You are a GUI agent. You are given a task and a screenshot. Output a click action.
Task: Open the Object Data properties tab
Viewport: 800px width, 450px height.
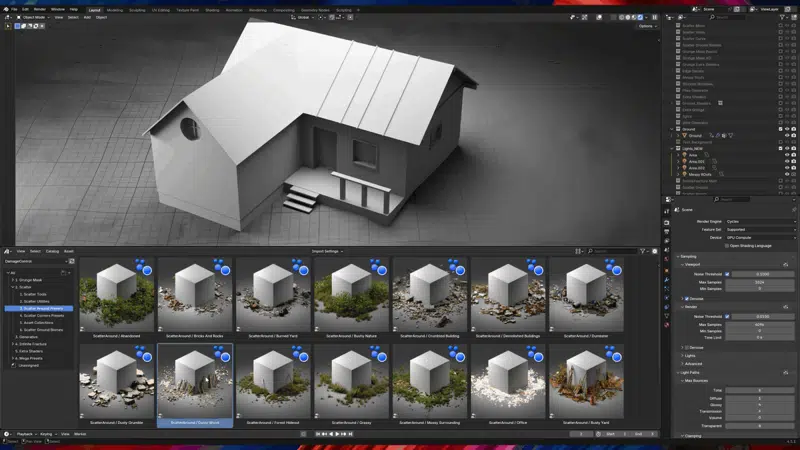click(666, 316)
